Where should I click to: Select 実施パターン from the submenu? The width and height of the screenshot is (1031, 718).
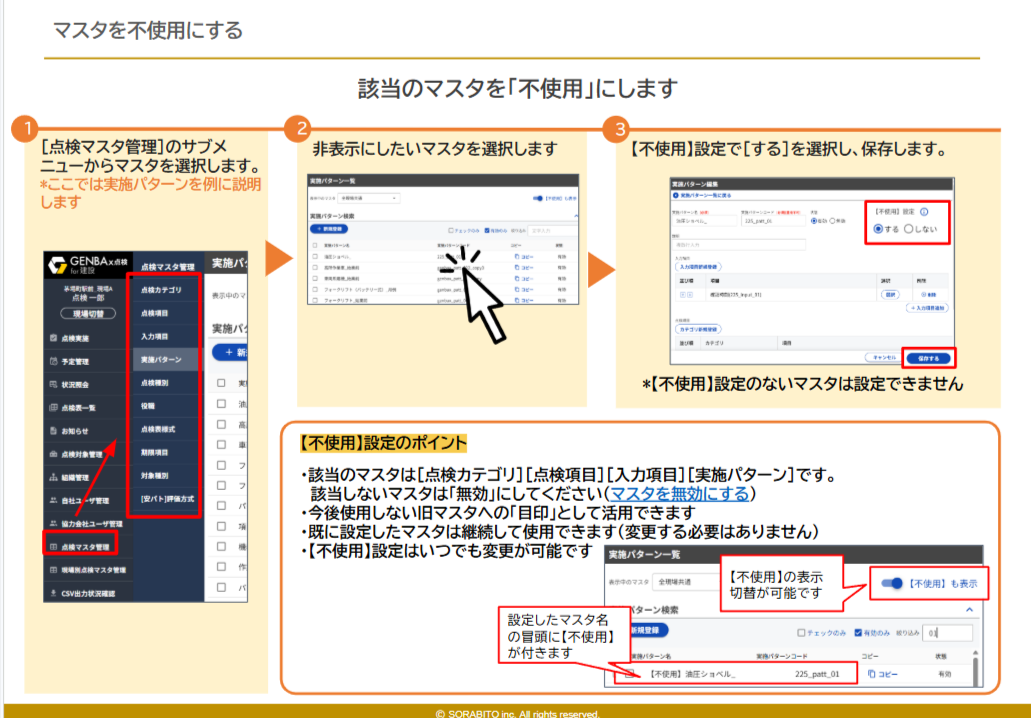tap(161, 358)
